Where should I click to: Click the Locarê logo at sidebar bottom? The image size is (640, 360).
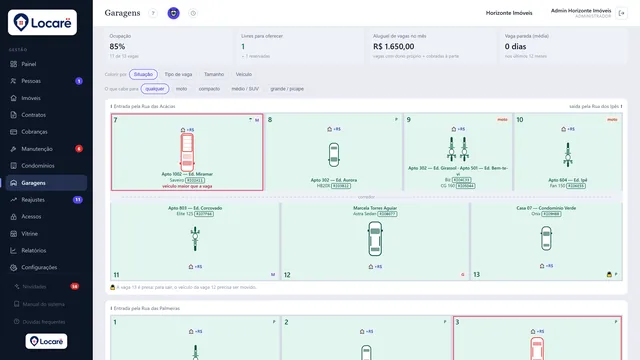point(46,341)
